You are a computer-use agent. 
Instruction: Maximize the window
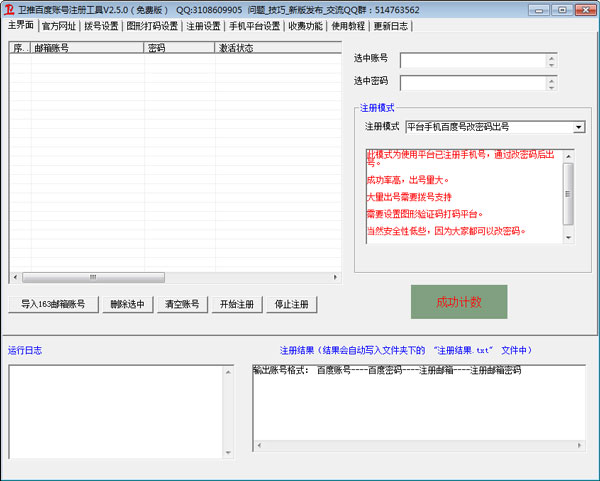point(562,10)
